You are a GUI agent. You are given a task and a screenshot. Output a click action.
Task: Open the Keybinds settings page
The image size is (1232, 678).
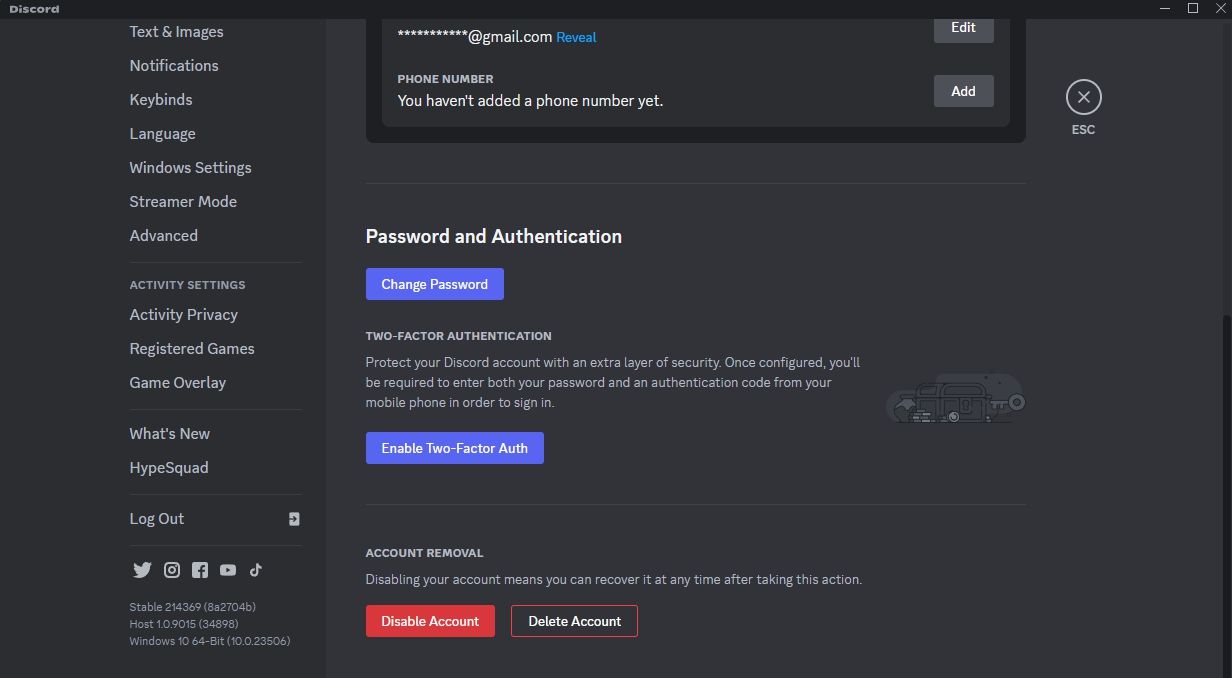(161, 99)
